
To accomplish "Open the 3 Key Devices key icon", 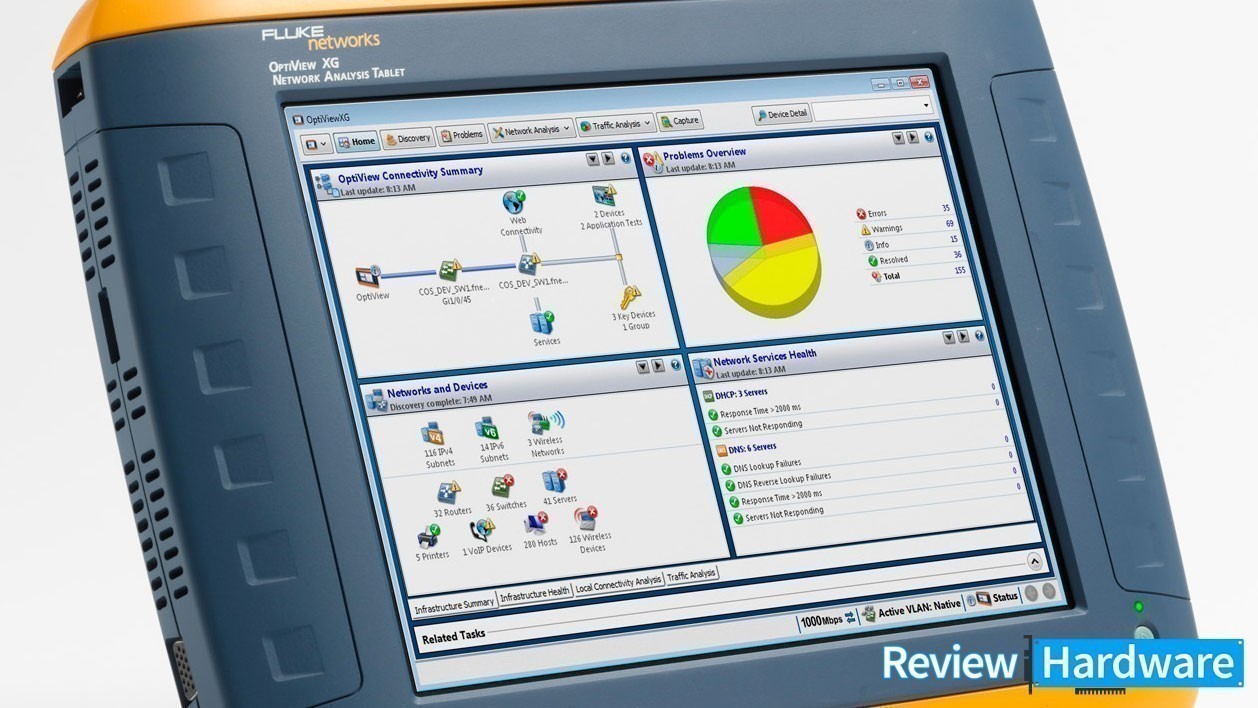I will tap(630, 297).
